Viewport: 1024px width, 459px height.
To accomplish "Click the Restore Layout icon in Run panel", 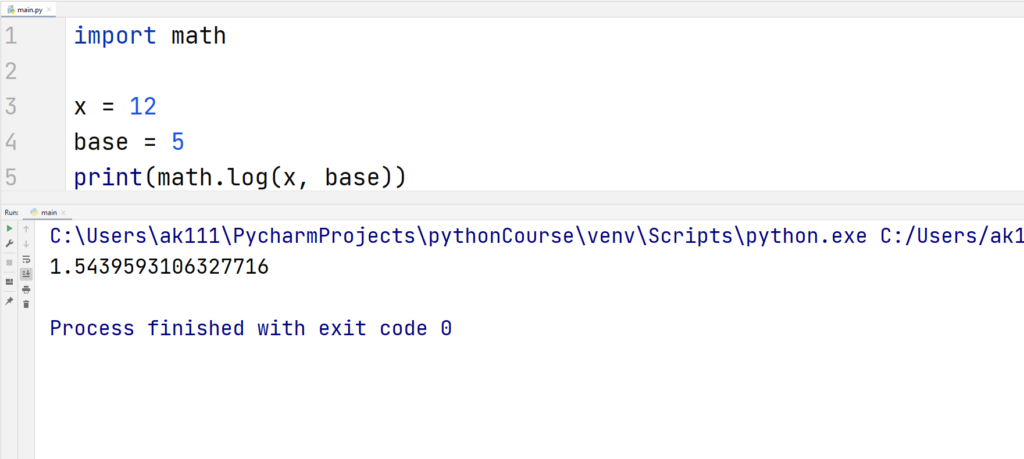I will pos(9,282).
